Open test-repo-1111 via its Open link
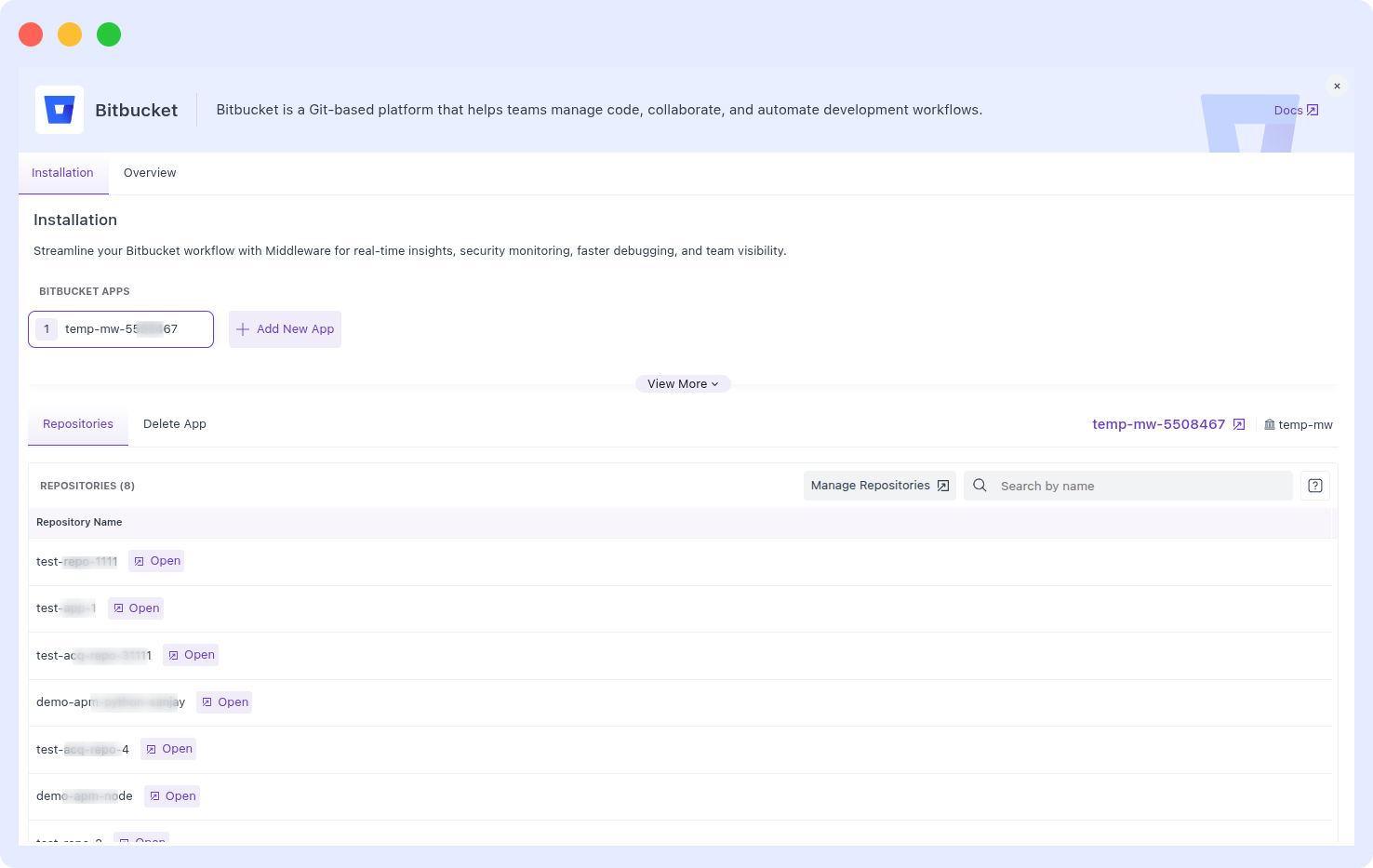The height and width of the screenshot is (868, 1373). (x=155, y=560)
